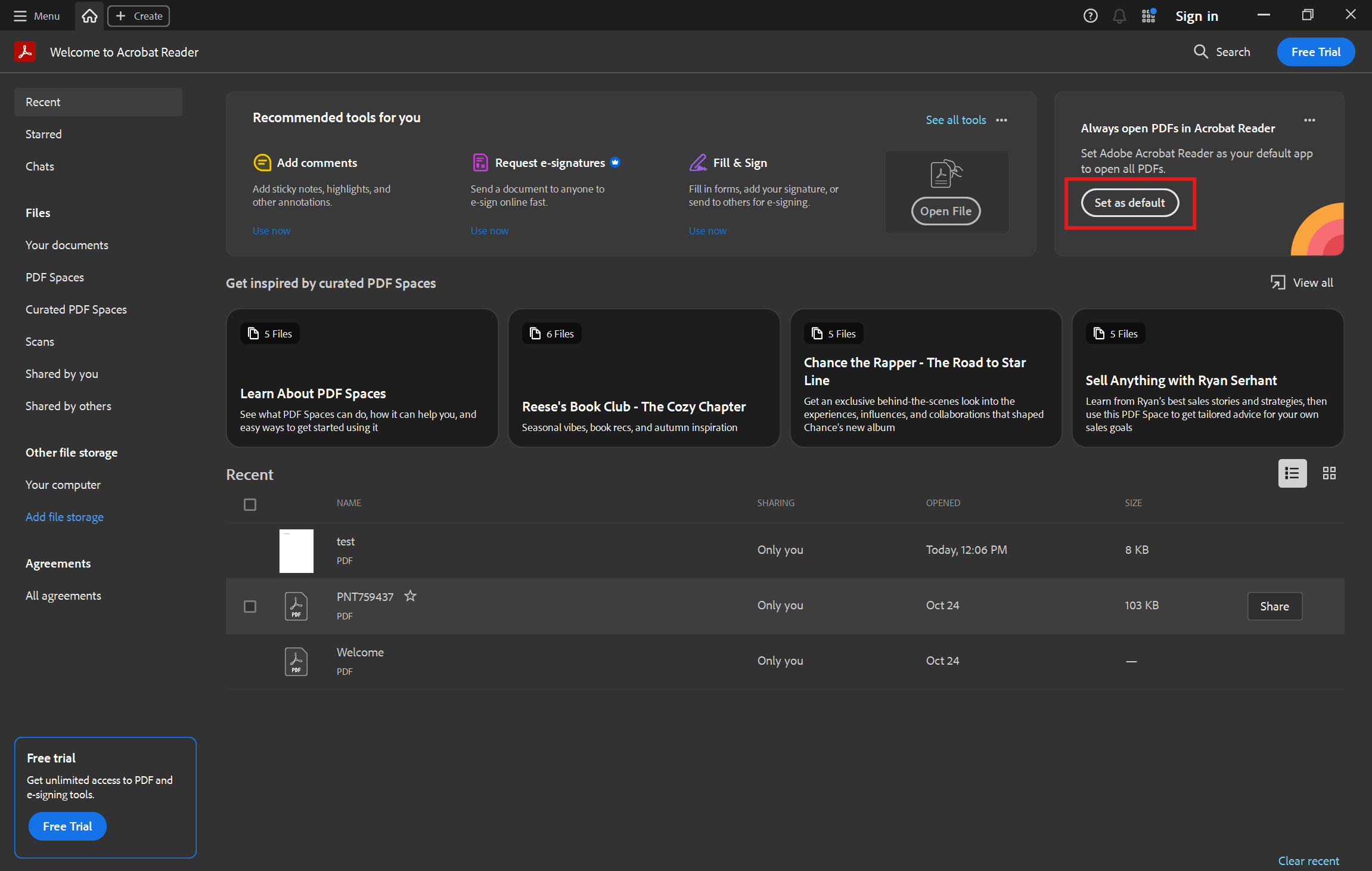Image resolution: width=1372 pixels, height=871 pixels.
Task: Switch to list view of recent files
Action: tap(1292, 473)
